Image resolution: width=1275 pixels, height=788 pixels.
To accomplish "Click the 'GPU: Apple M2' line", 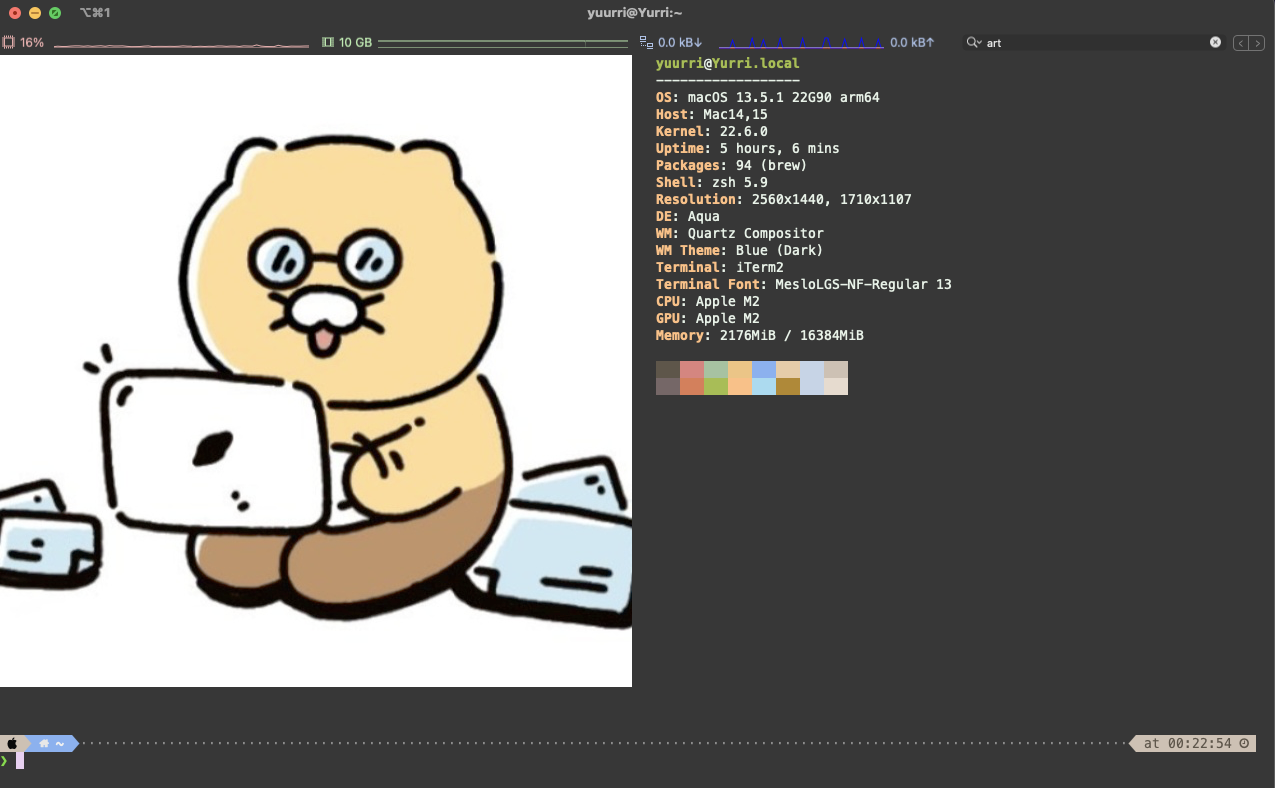I will click(x=708, y=318).
